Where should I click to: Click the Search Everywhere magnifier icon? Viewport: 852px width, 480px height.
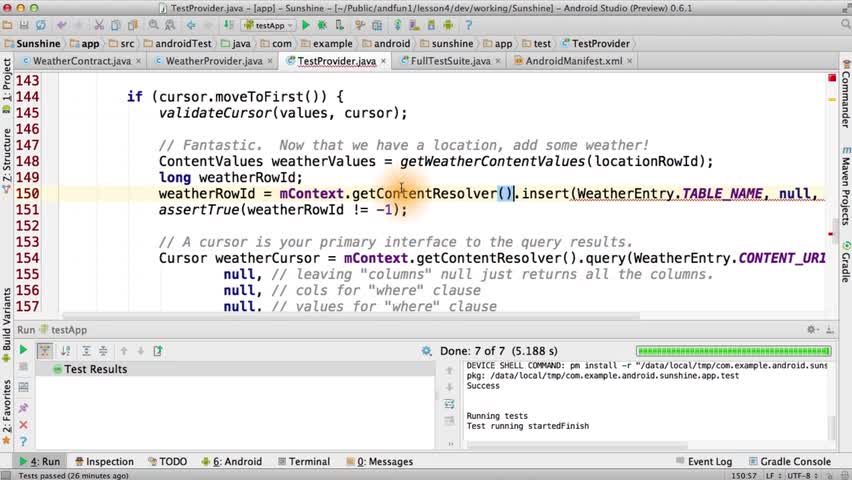pyautogui.click(x=845, y=24)
